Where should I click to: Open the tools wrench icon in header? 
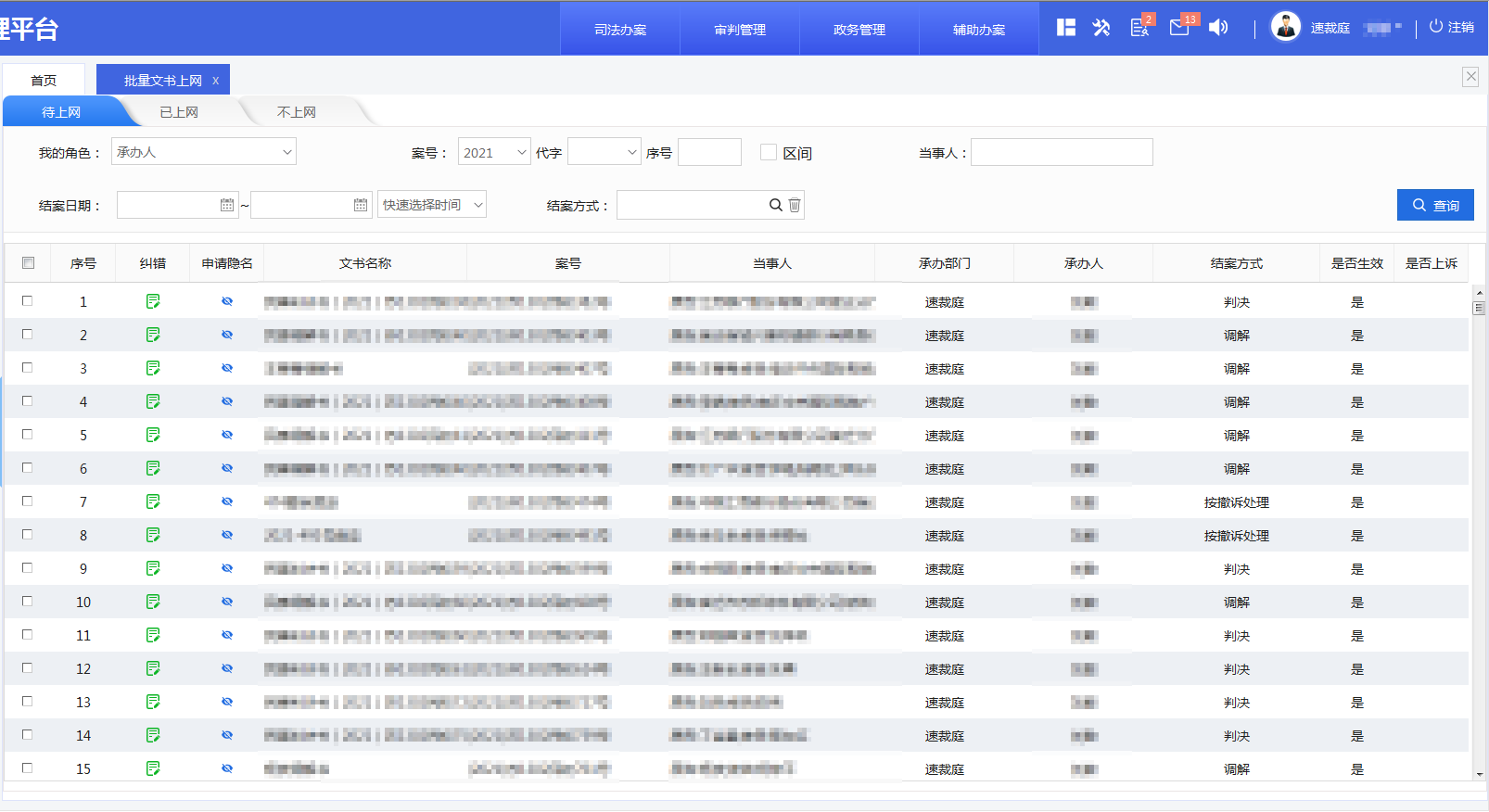[1101, 28]
